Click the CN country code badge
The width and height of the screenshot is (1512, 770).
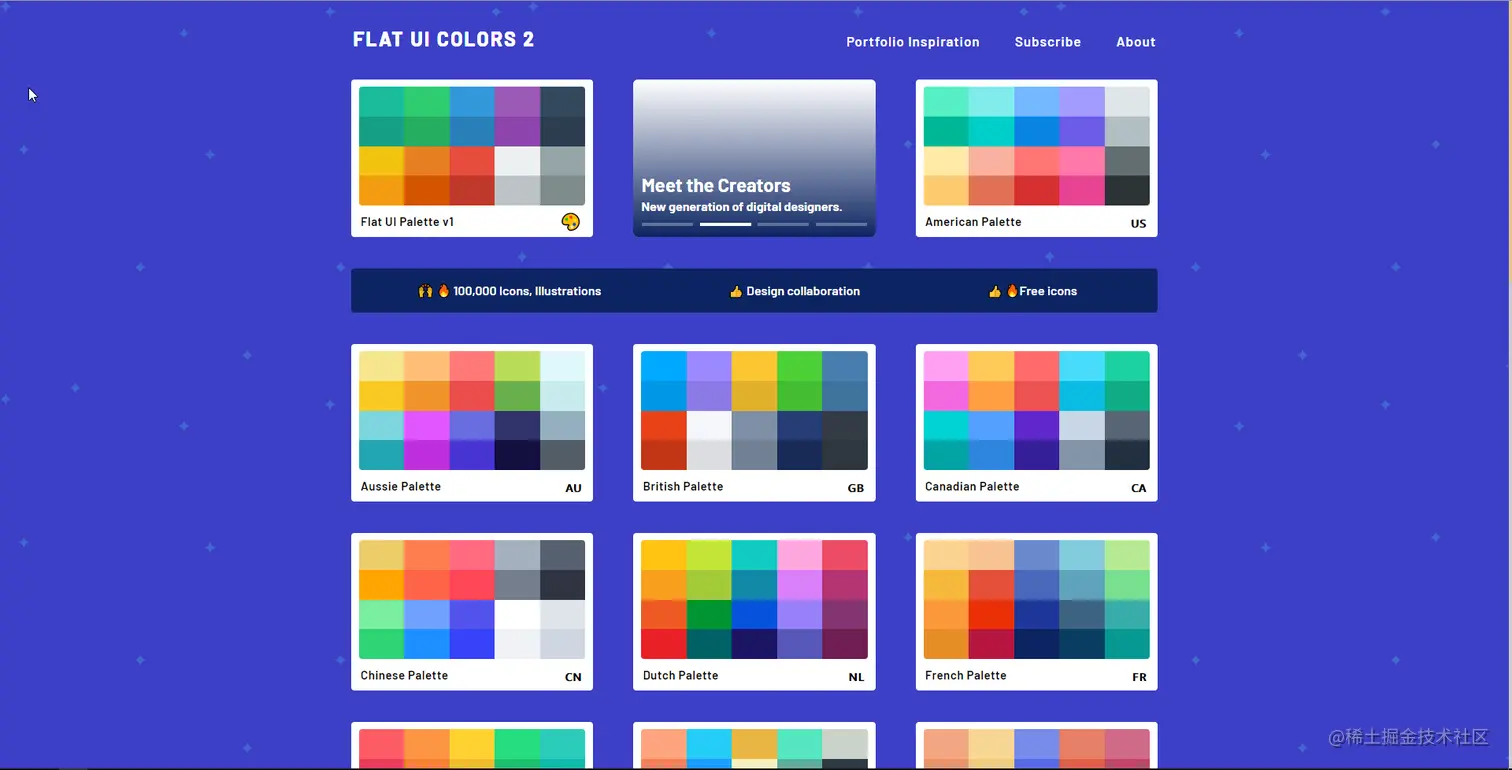(x=573, y=678)
